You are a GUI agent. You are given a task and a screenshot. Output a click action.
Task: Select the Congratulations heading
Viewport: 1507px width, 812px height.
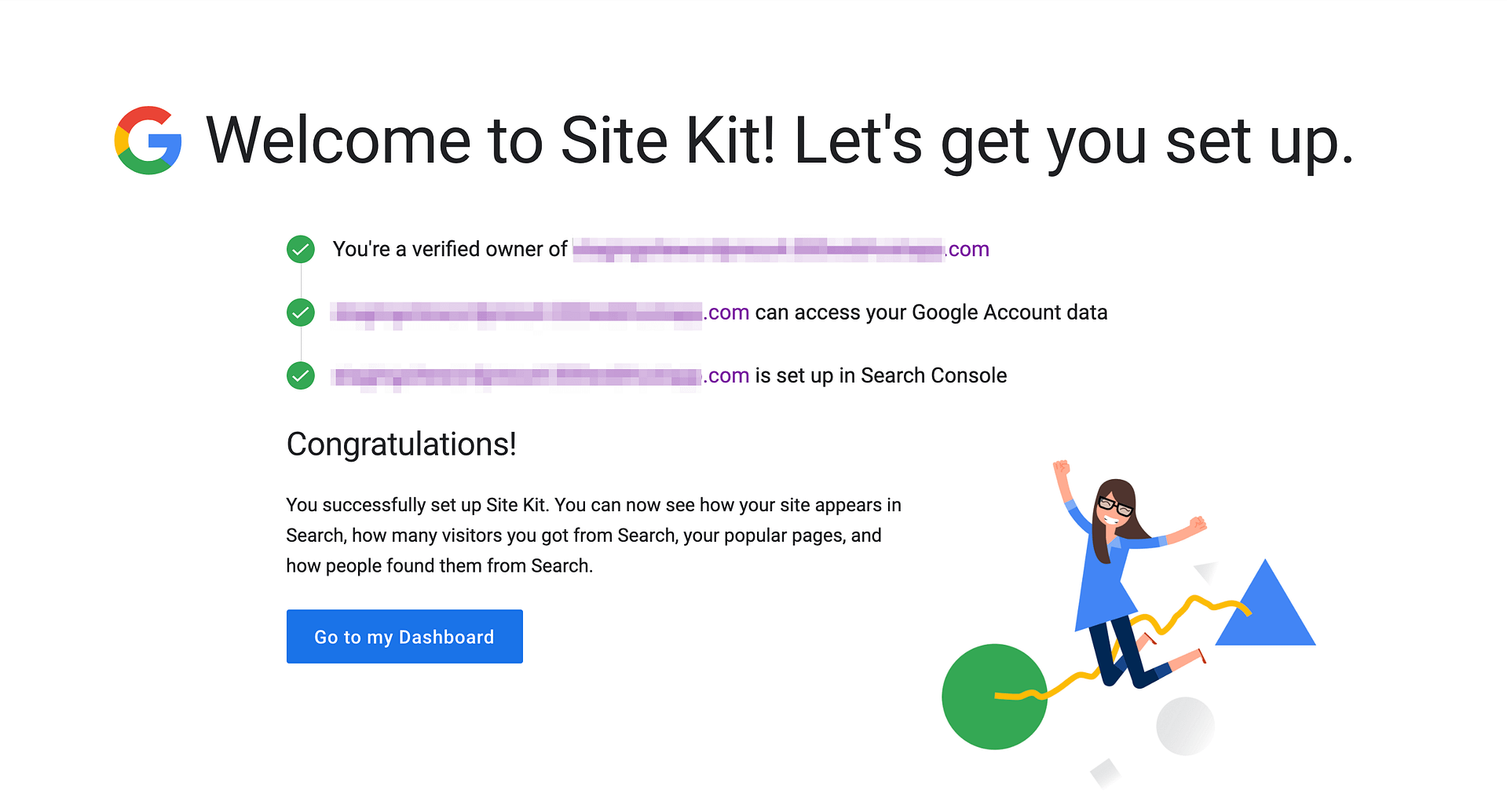(402, 444)
